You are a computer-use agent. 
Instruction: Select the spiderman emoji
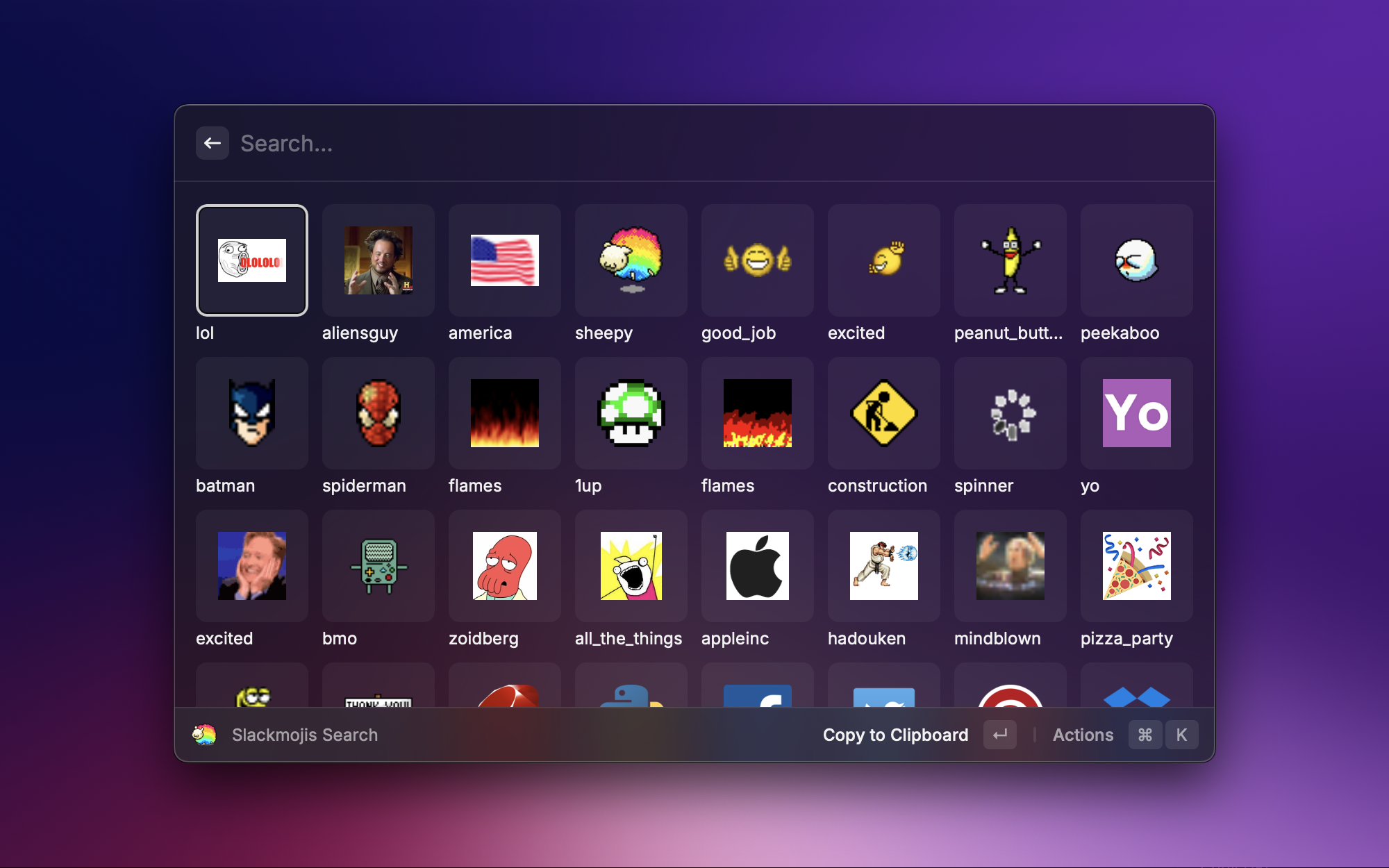(379, 413)
